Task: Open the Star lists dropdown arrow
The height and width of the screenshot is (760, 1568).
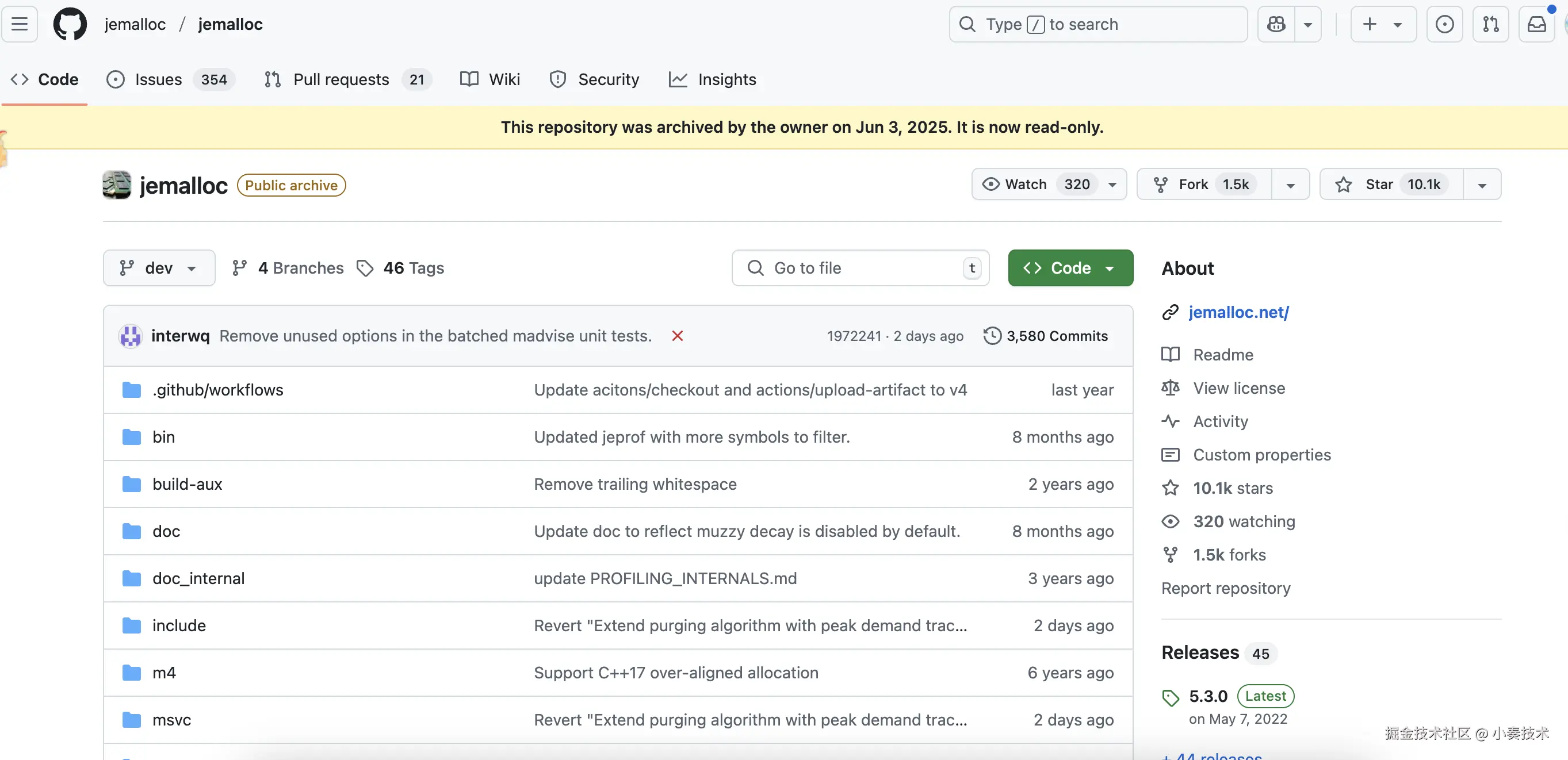Action: [1482, 185]
